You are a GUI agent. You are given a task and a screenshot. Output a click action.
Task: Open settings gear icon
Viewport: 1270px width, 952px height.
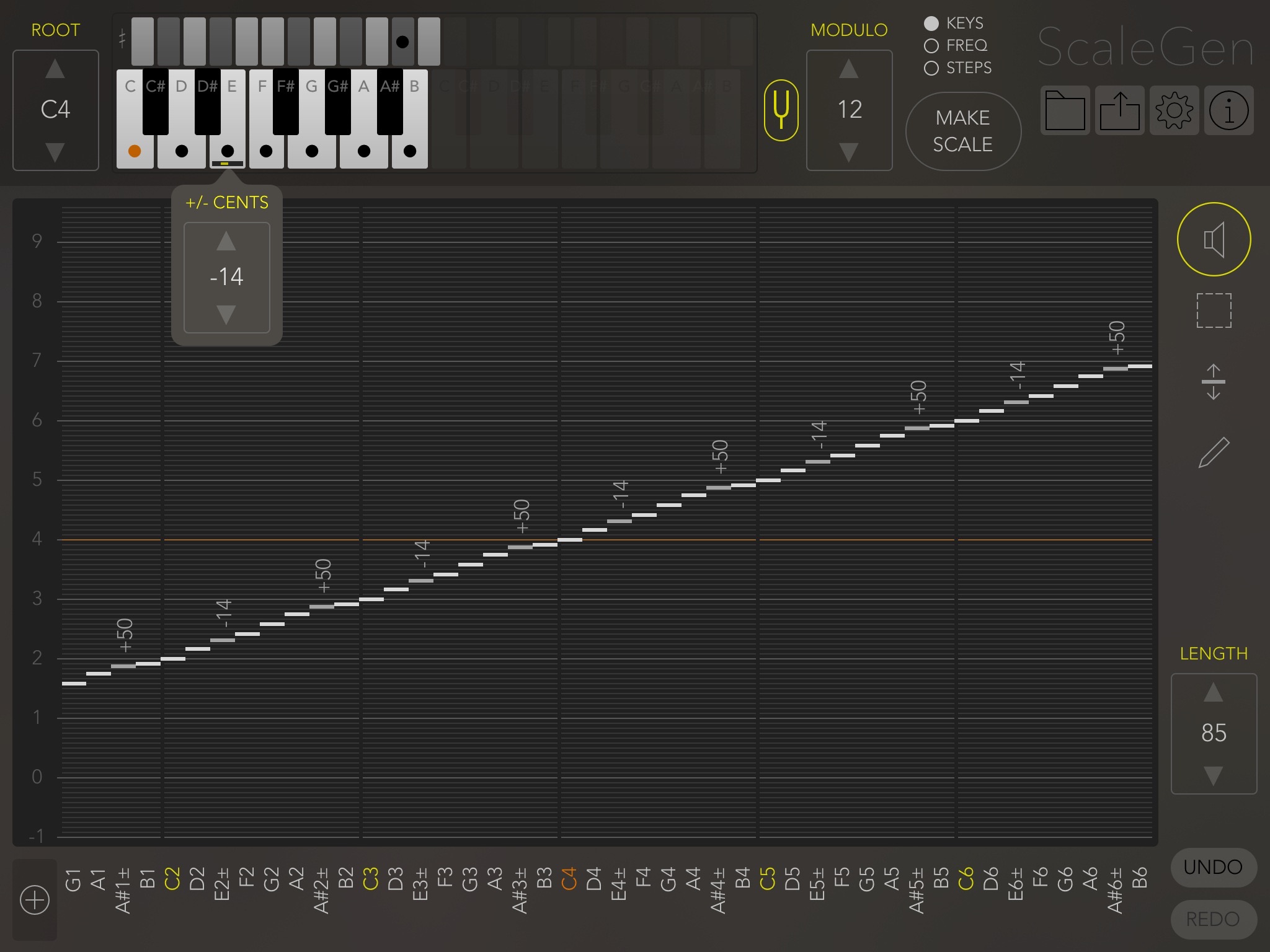(x=1174, y=110)
